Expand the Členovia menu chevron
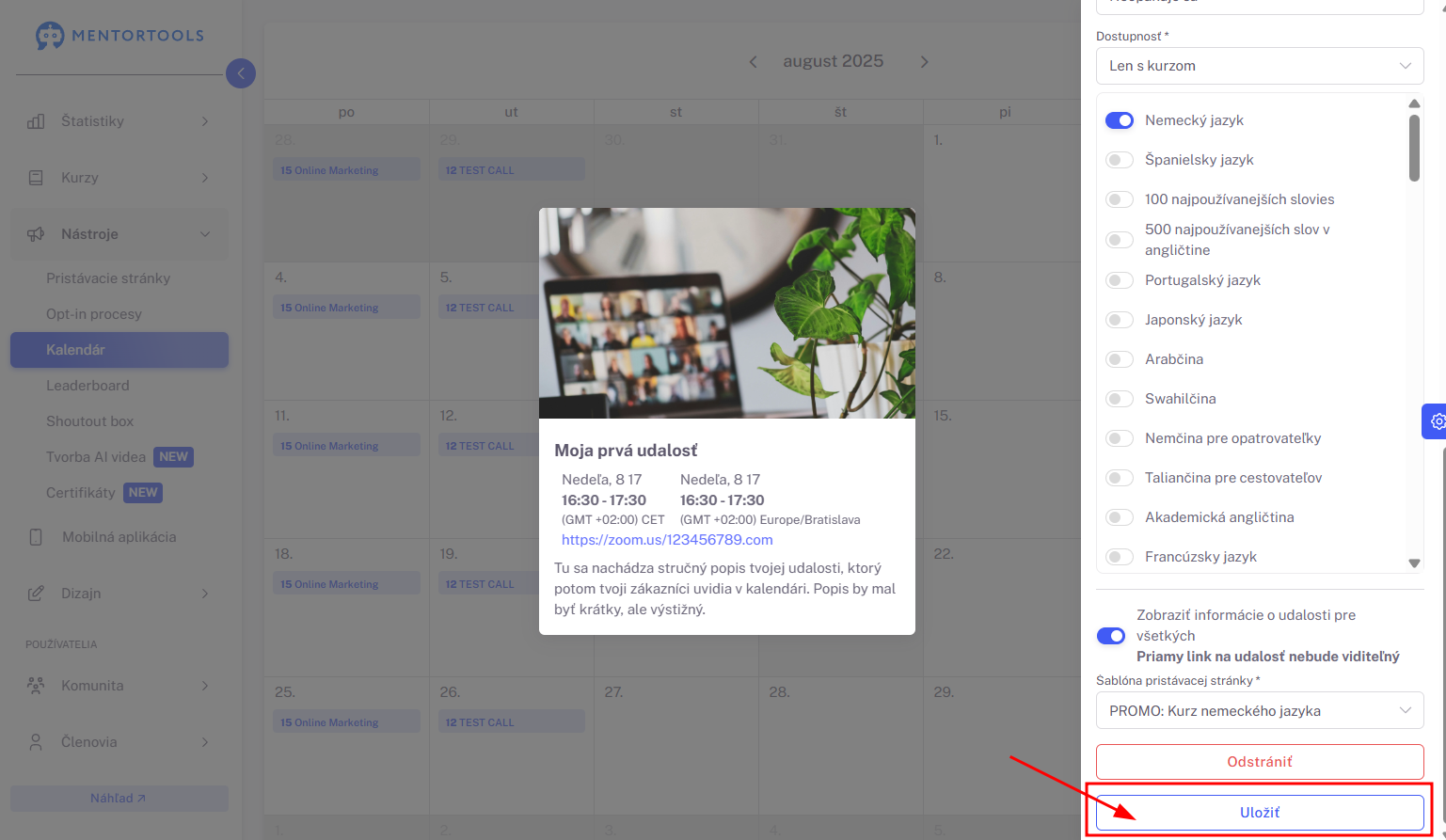1446x840 pixels. [x=205, y=742]
